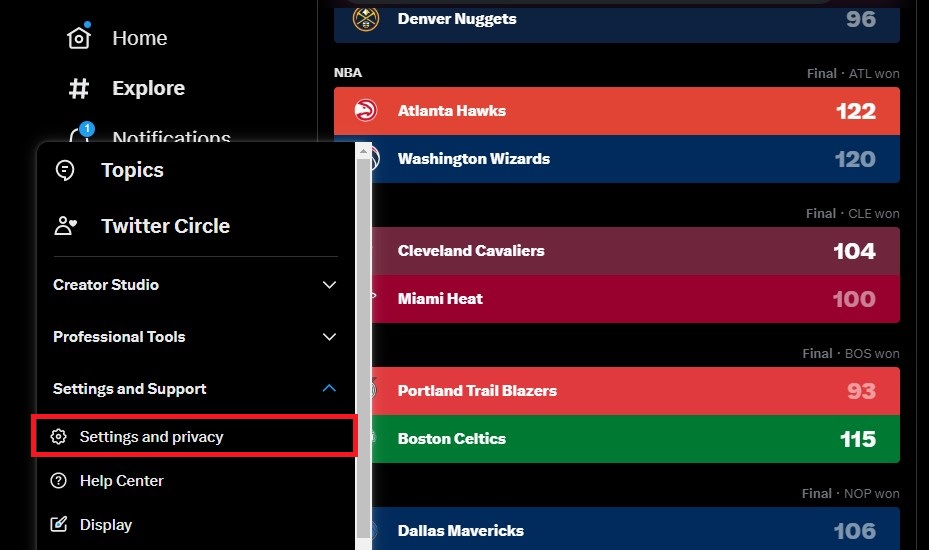This screenshot has width=929, height=550.
Task: Click the Display pencil icon
Action: point(59,525)
